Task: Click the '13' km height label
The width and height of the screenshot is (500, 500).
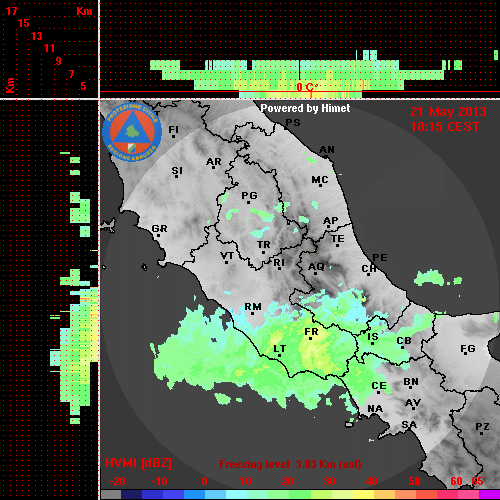Action: 37,36
